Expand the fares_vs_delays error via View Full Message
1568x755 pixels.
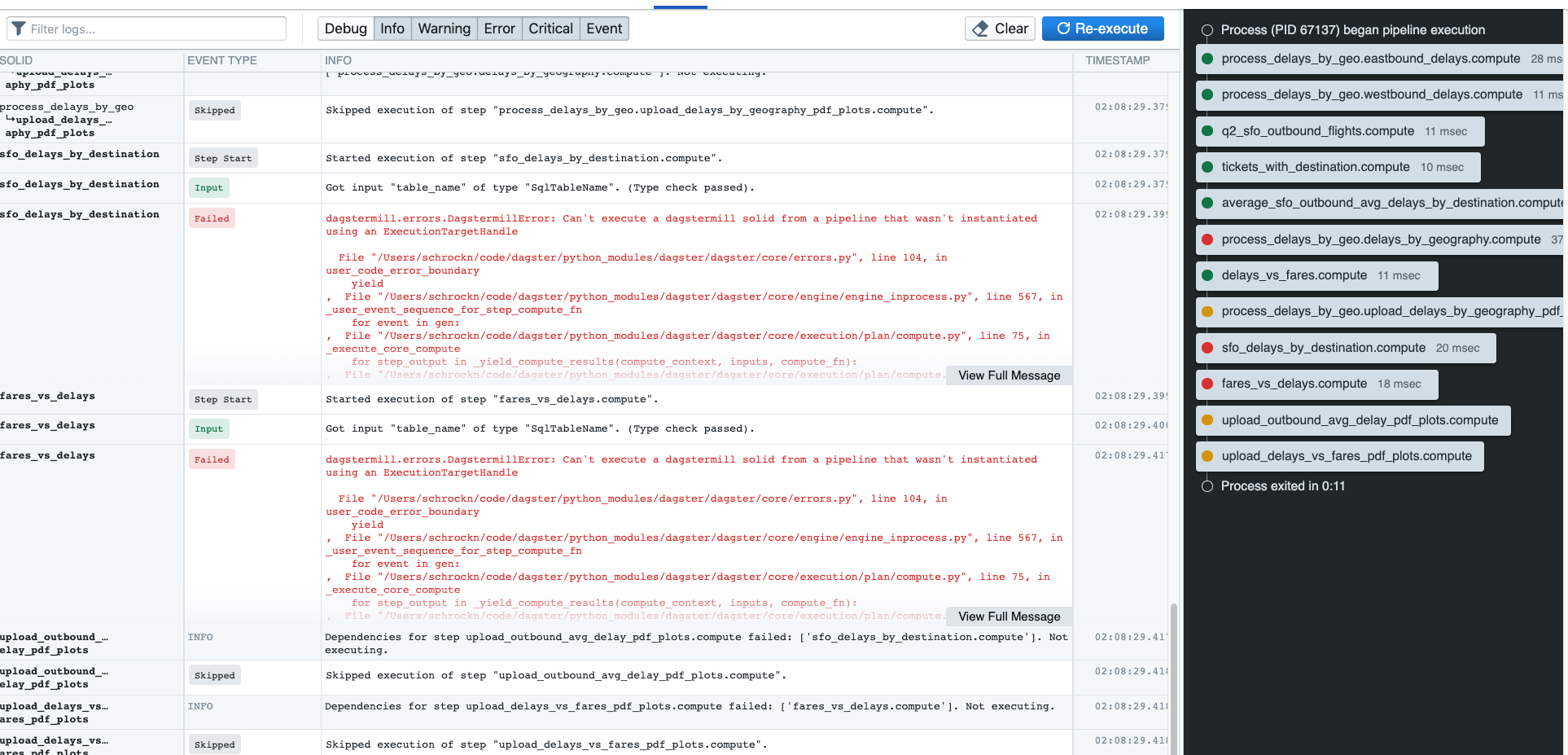click(x=1009, y=617)
